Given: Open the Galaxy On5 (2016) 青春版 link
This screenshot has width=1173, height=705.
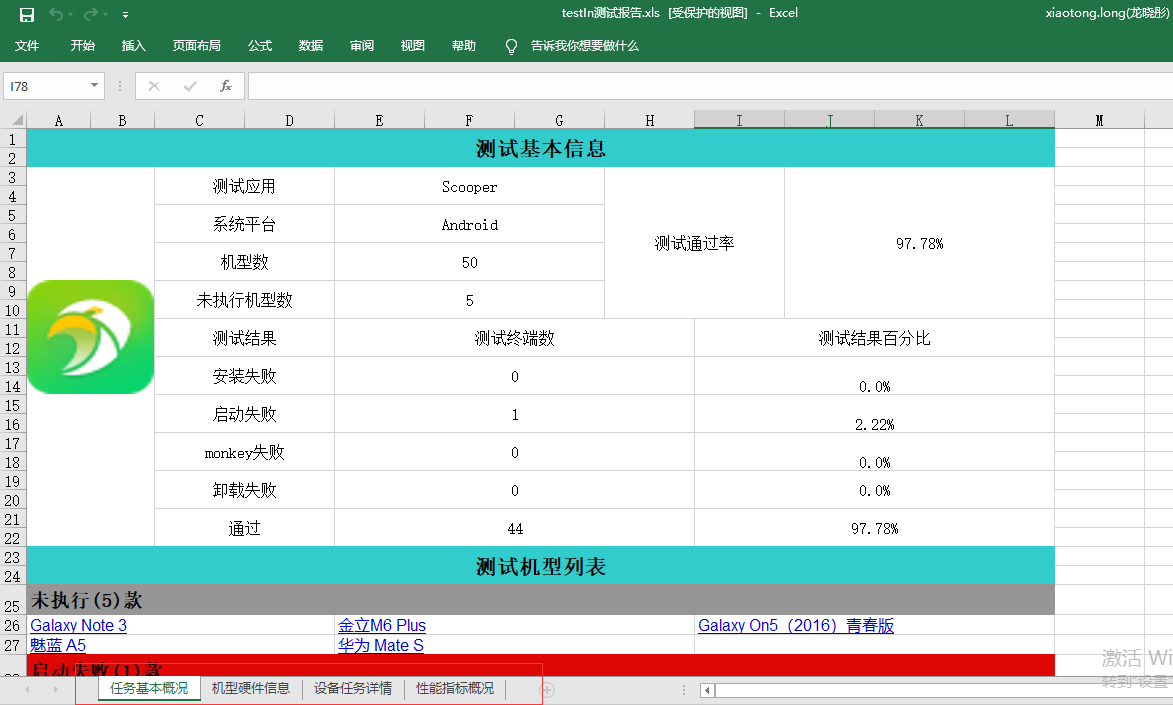Looking at the screenshot, I should click(x=796, y=625).
